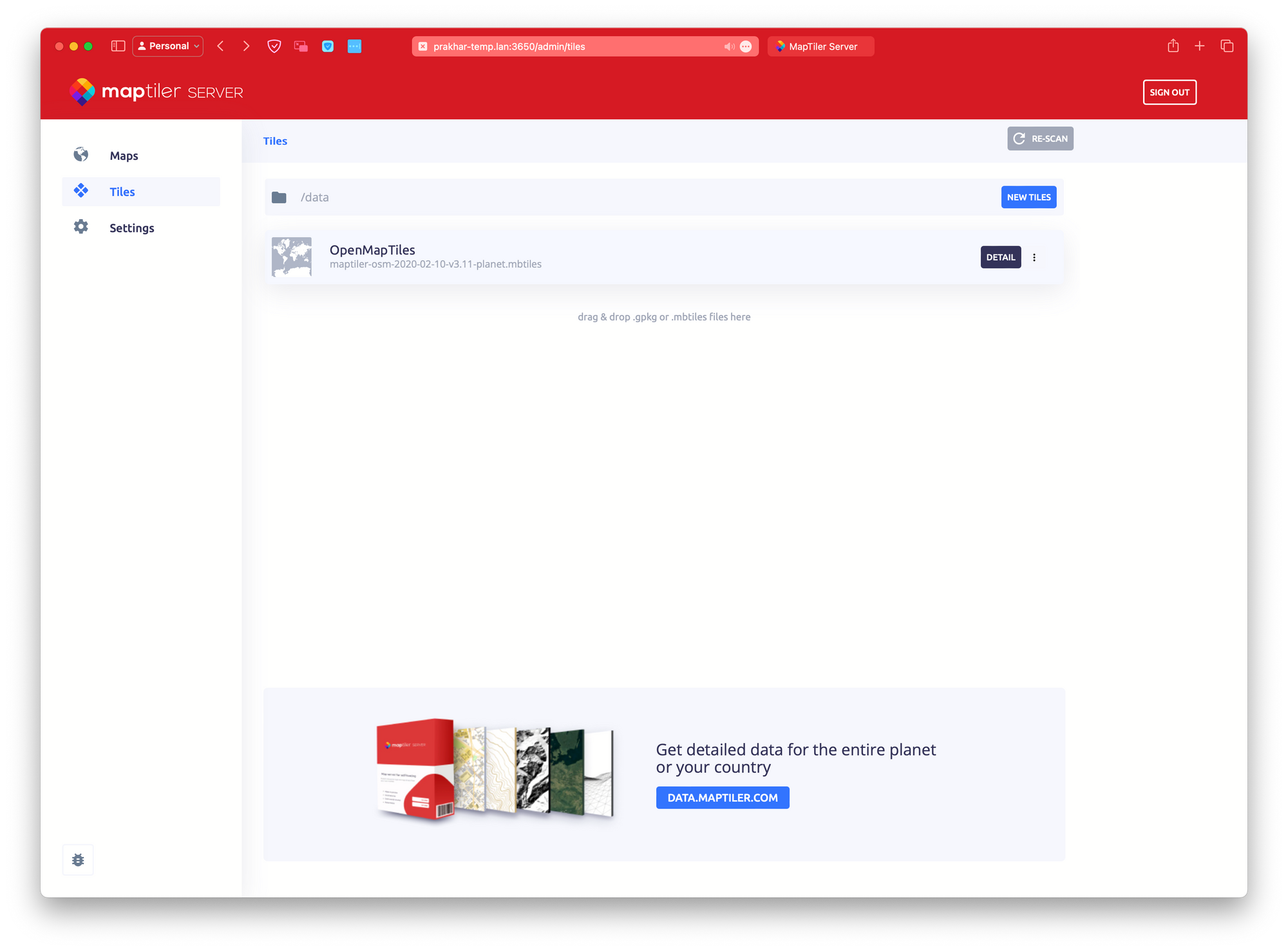The height and width of the screenshot is (951, 1288).
Task: Click the blue shield extension icon
Action: (x=328, y=46)
